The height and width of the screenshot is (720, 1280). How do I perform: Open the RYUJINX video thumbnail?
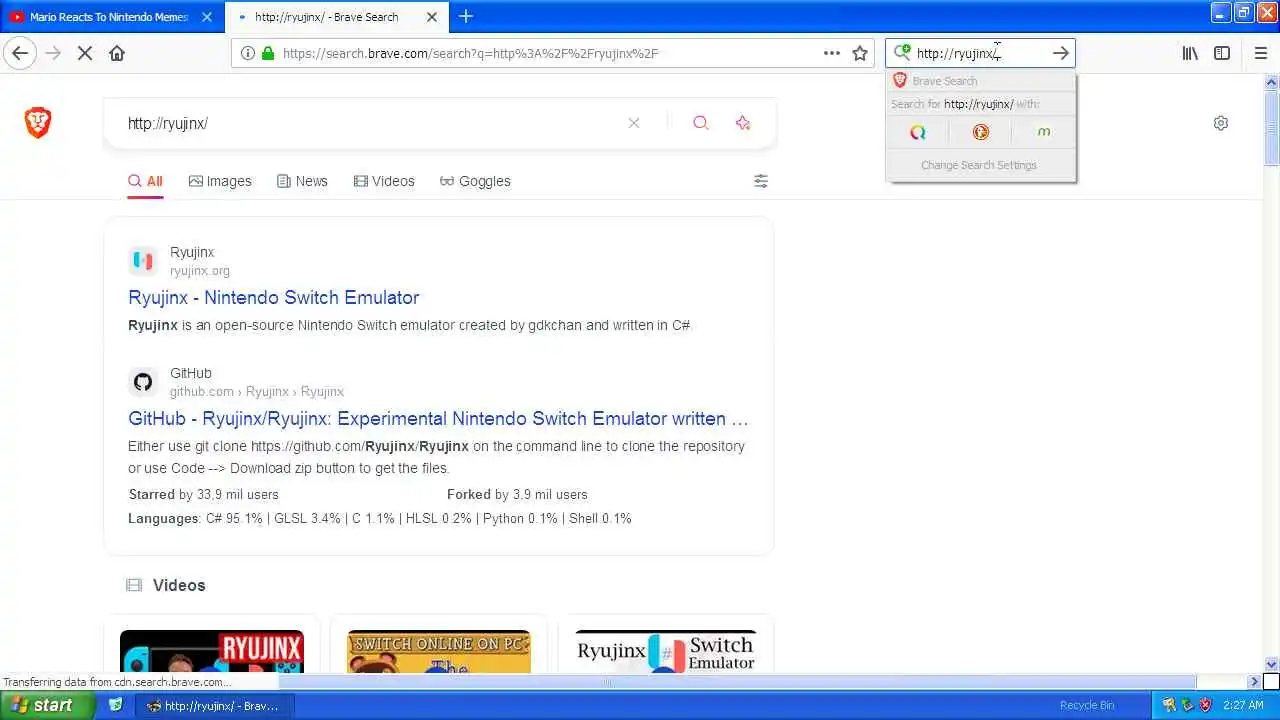212,651
